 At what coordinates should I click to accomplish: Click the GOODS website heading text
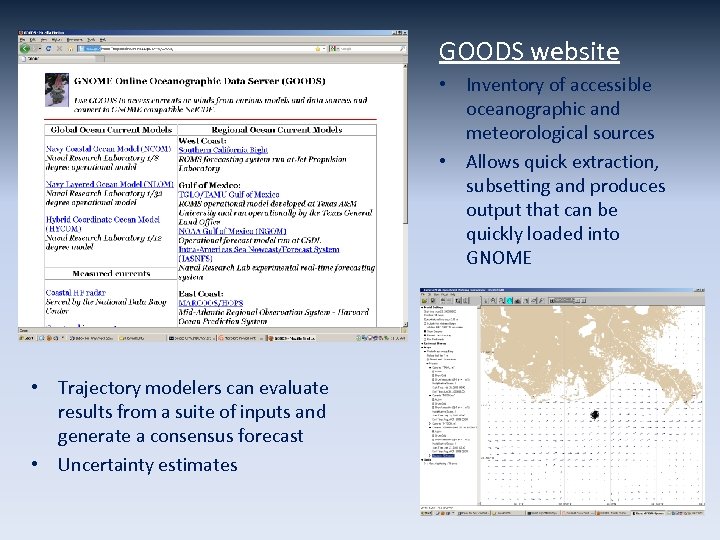(529, 51)
